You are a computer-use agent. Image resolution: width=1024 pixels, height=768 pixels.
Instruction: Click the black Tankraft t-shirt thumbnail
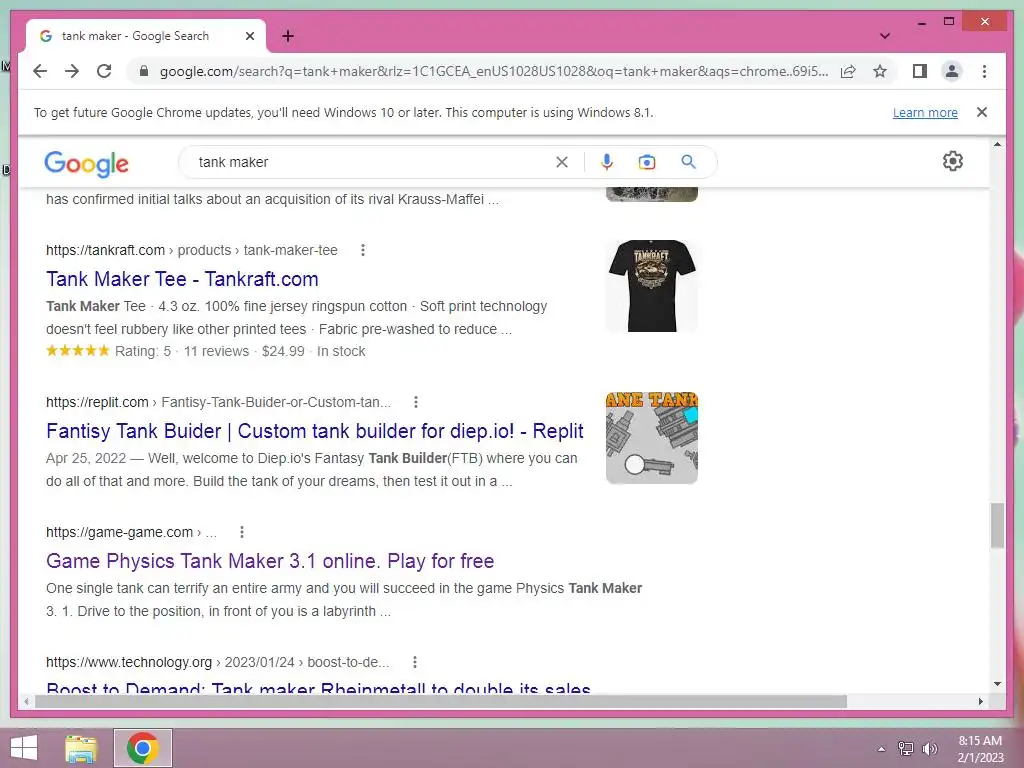pos(652,285)
